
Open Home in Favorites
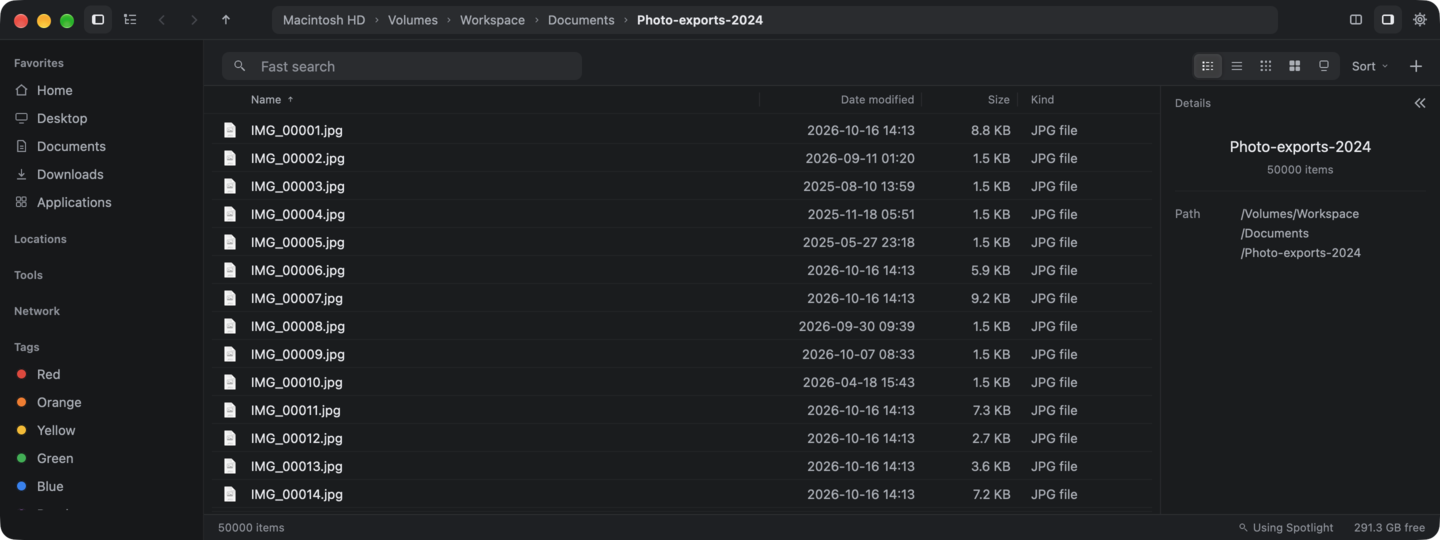pos(102,90)
